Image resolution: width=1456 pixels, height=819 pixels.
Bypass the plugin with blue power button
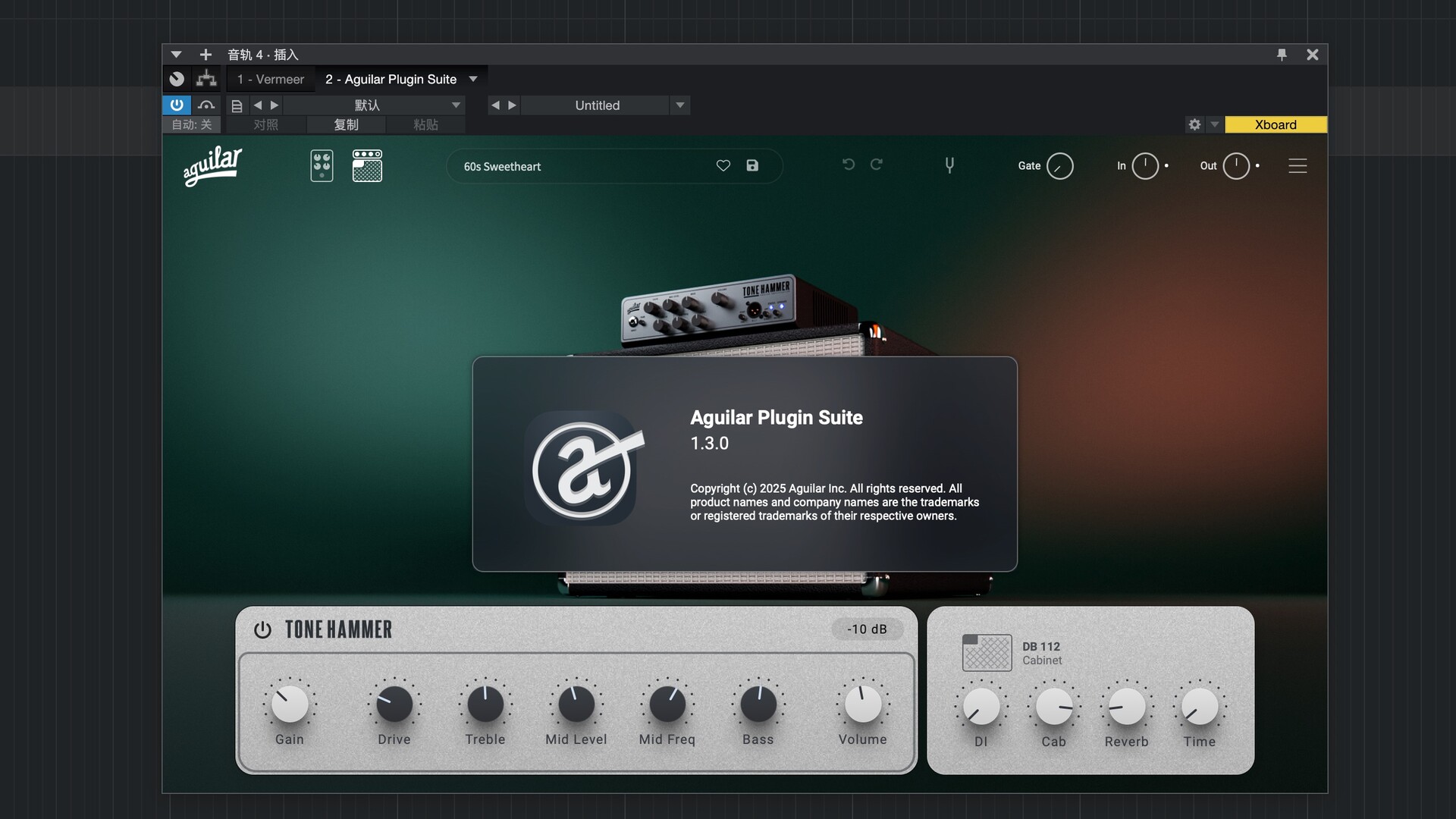pyautogui.click(x=177, y=105)
